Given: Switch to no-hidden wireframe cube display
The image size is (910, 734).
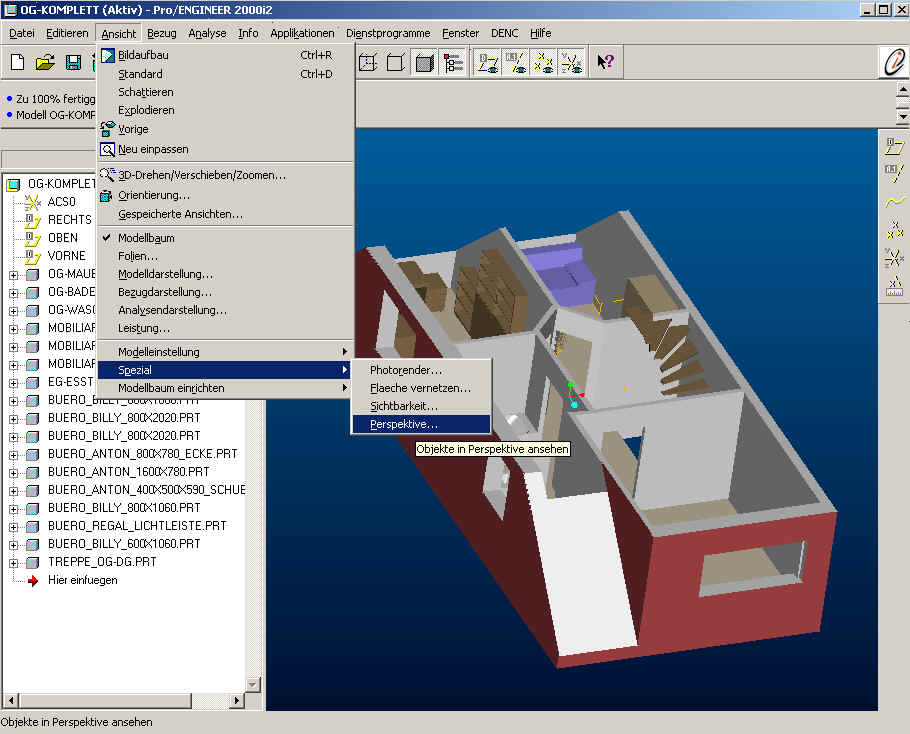Looking at the screenshot, I should pos(396,62).
